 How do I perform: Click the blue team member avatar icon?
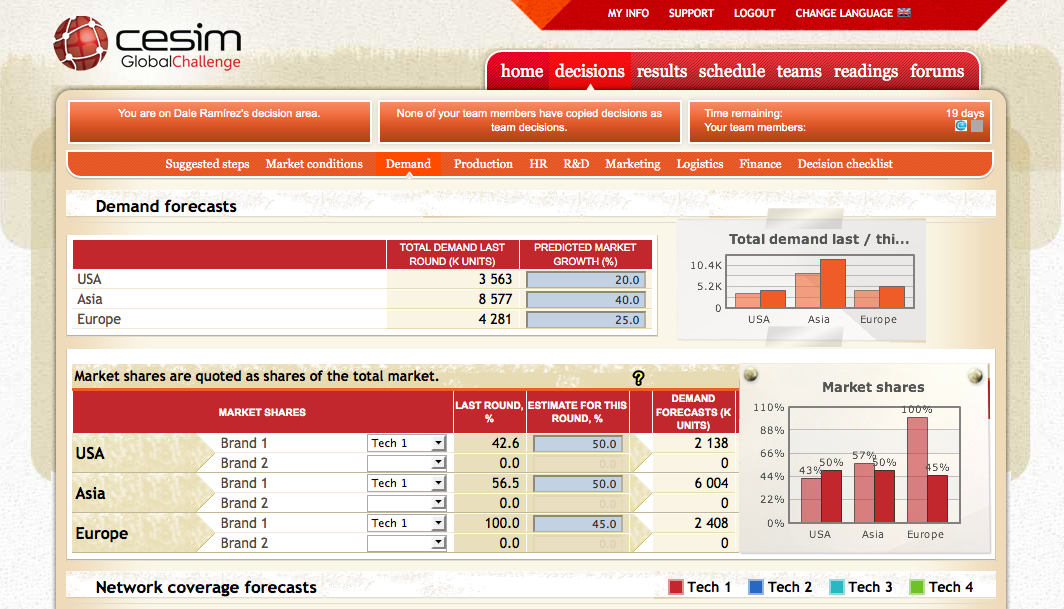pos(961,126)
